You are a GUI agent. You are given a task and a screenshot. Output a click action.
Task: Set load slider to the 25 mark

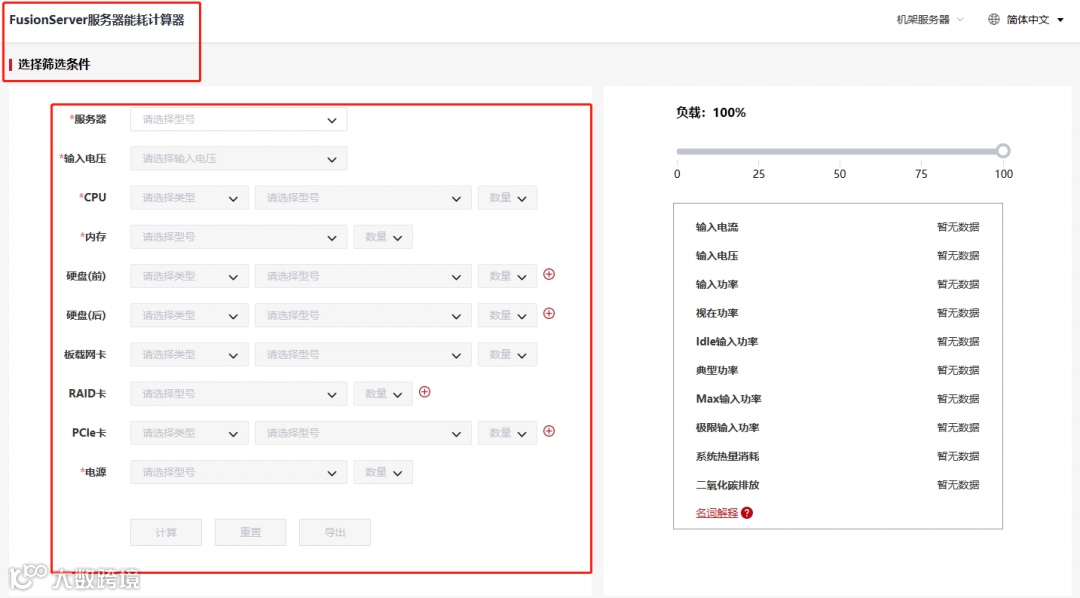[758, 151]
